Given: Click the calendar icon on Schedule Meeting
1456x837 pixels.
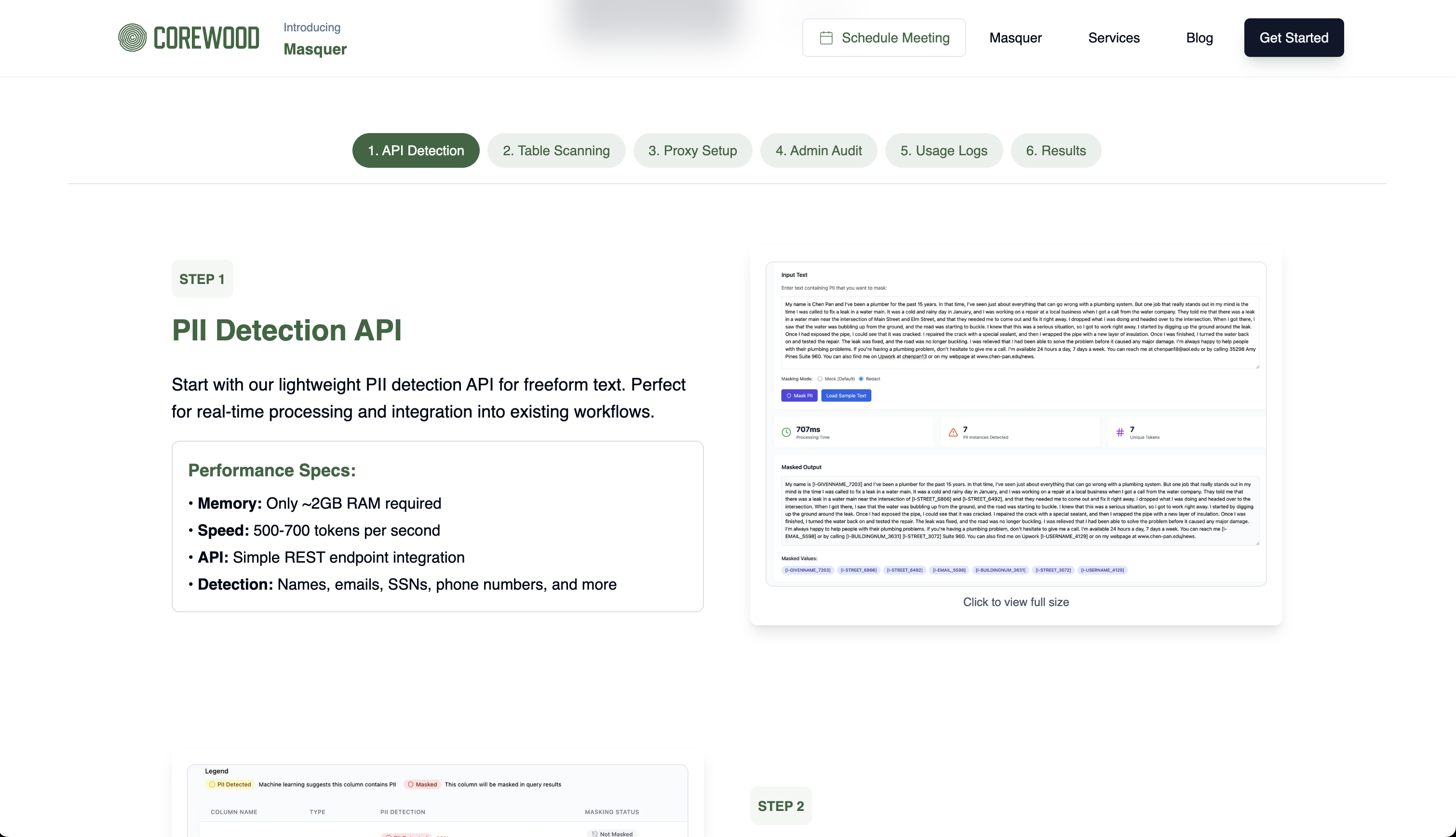Looking at the screenshot, I should [x=826, y=38].
